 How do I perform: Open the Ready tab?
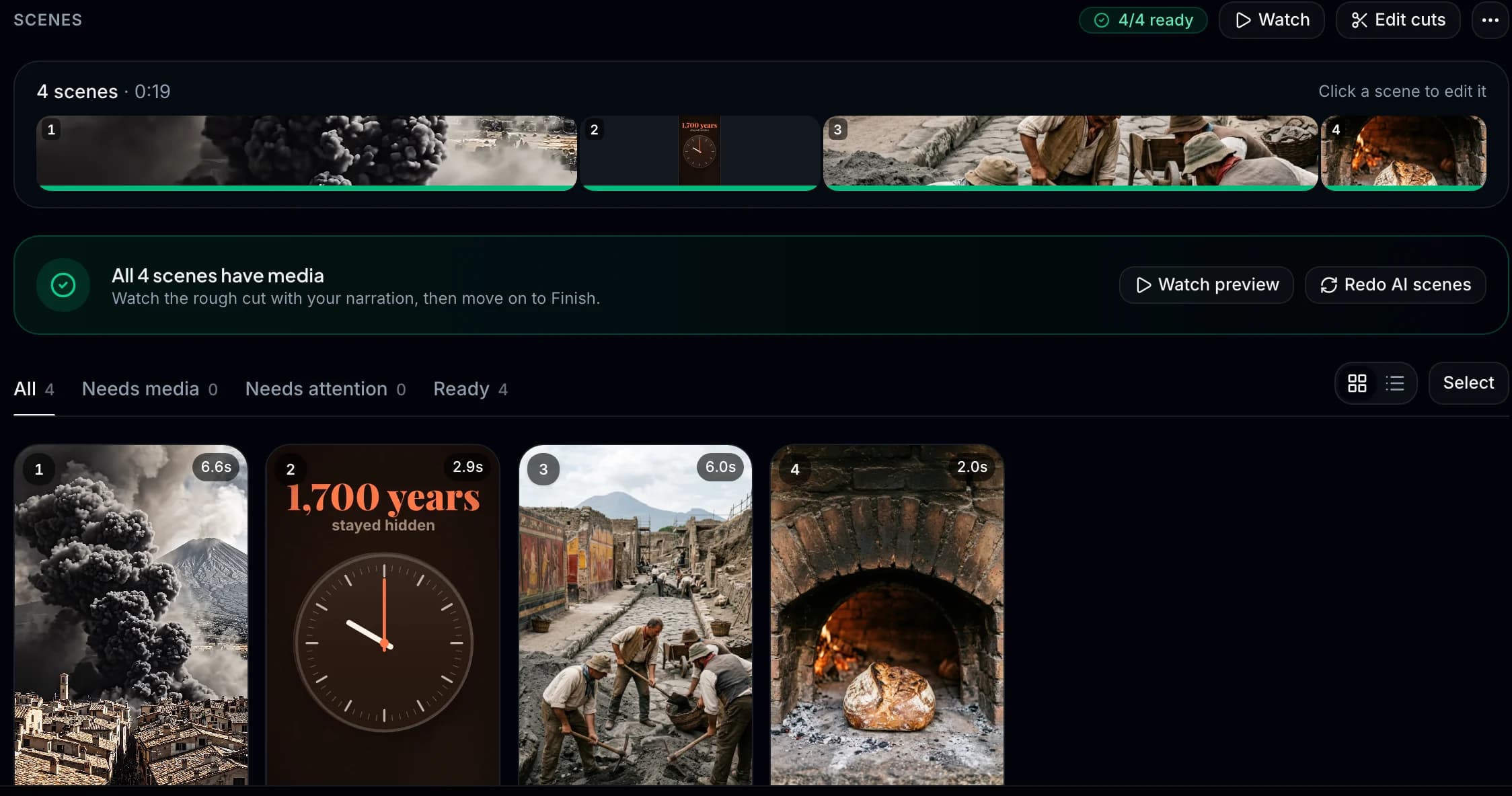click(x=470, y=389)
